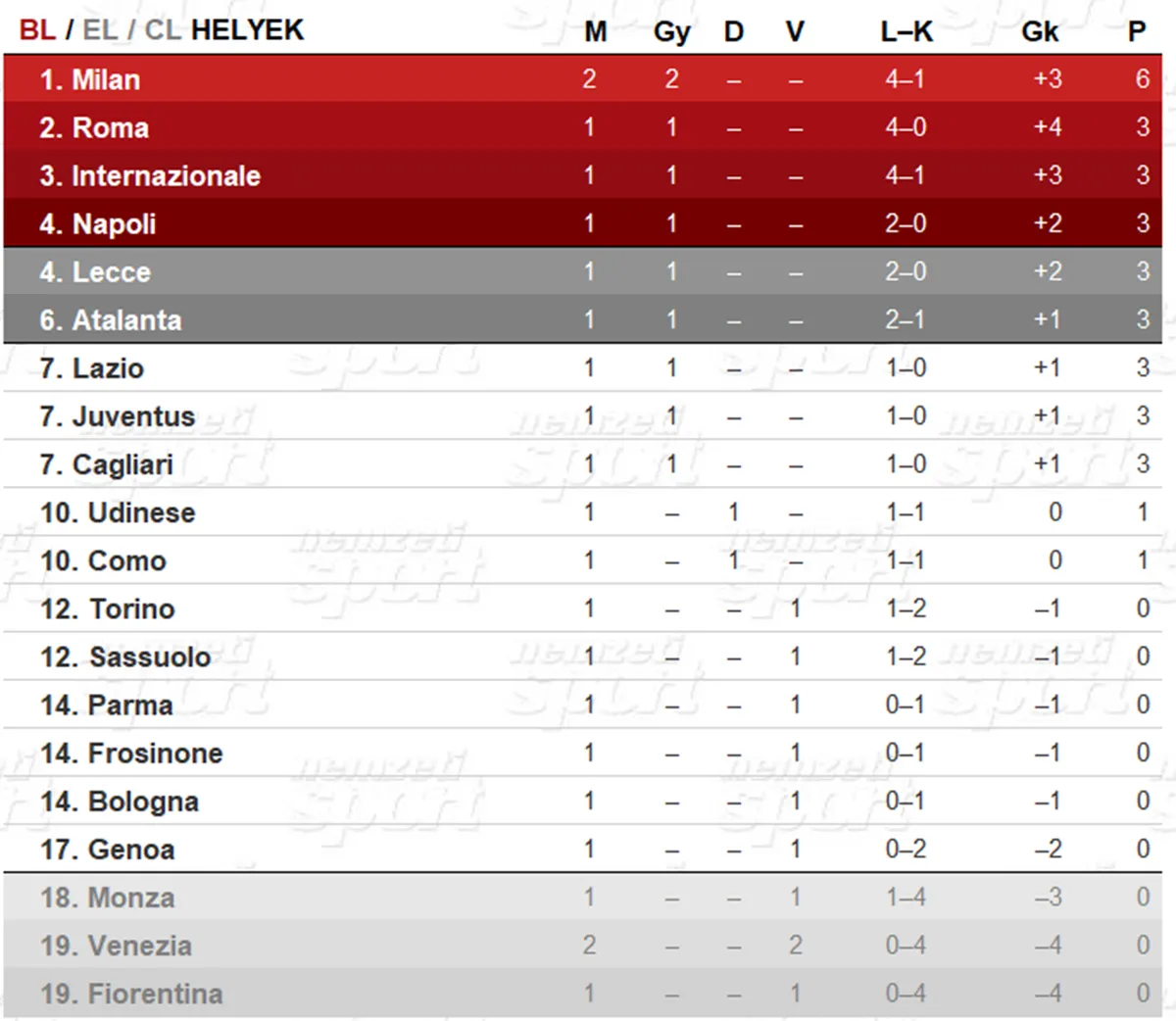Image resolution: width=1176 pixels, height=1021 pixels.
Task: Select the Venezia team name
Action: pyautogui.click(x=140, y=946)
